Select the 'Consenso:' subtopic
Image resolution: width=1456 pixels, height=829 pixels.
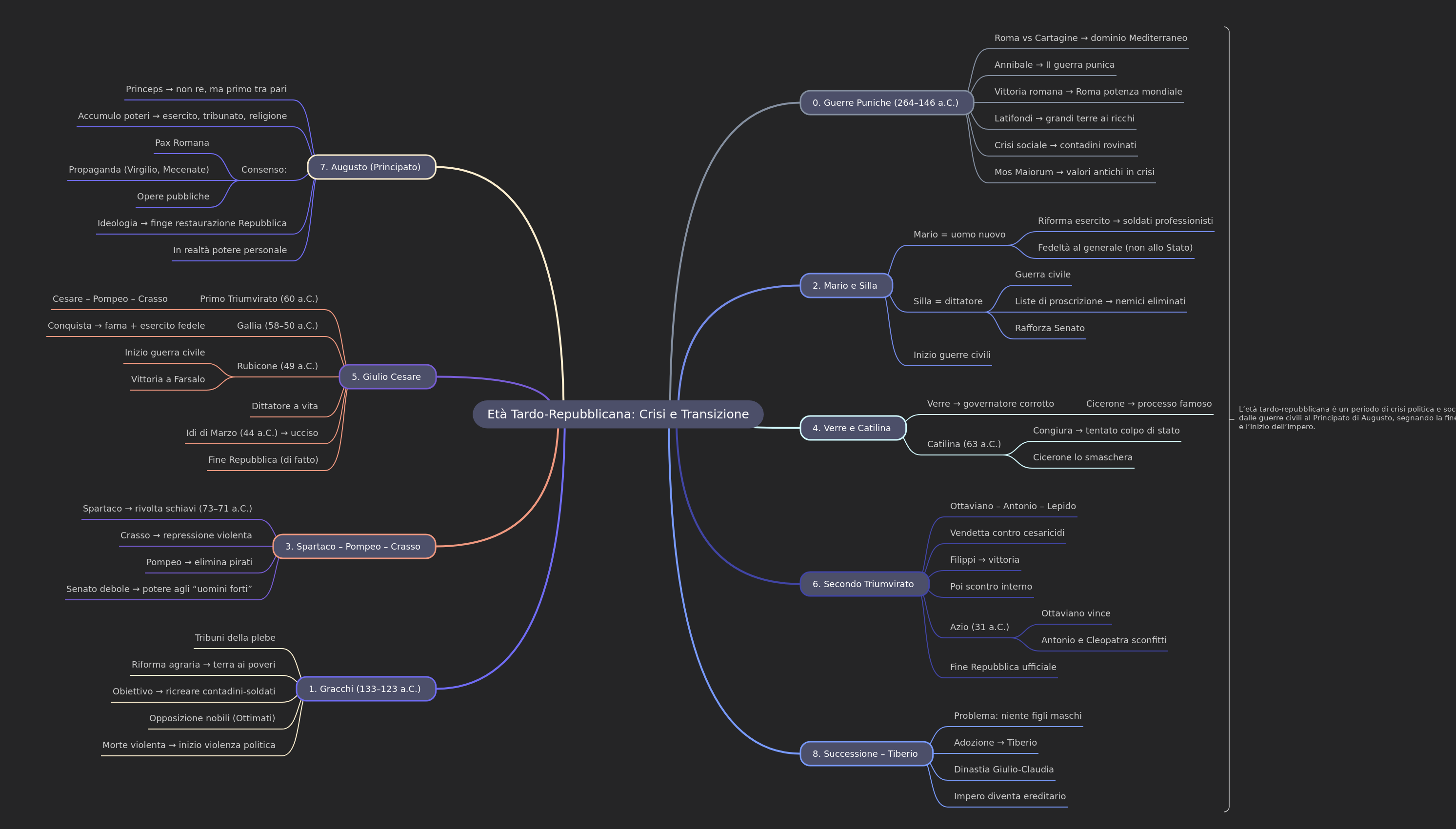[263, 170]
